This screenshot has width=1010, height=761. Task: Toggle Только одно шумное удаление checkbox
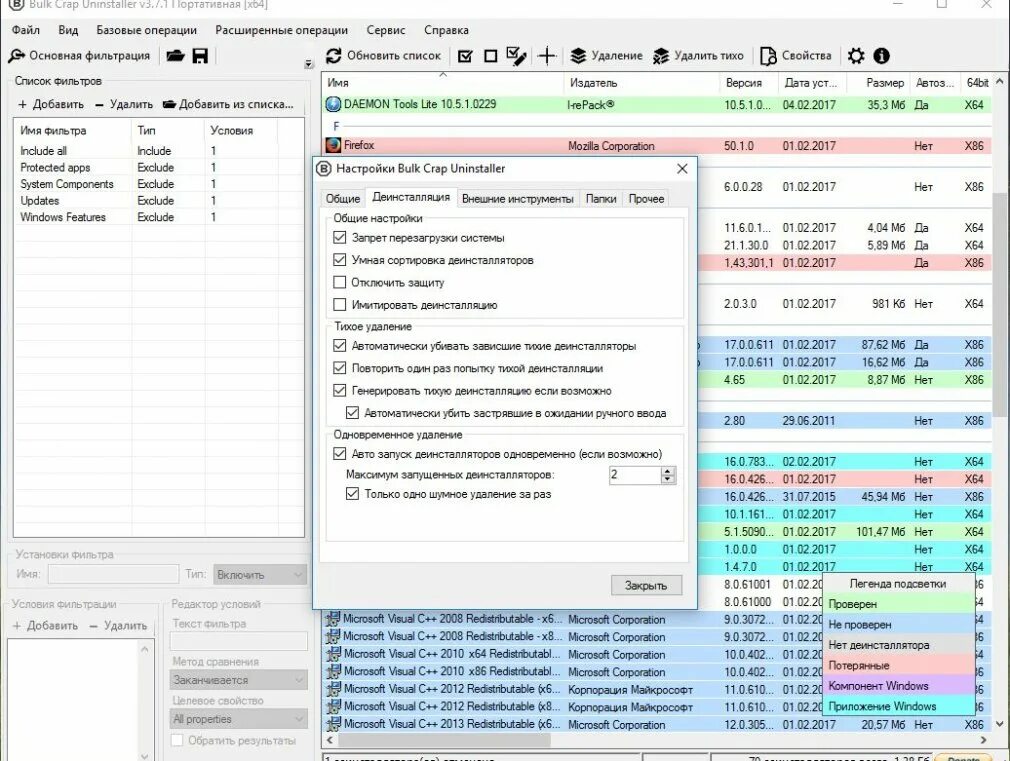click(352, 494)
